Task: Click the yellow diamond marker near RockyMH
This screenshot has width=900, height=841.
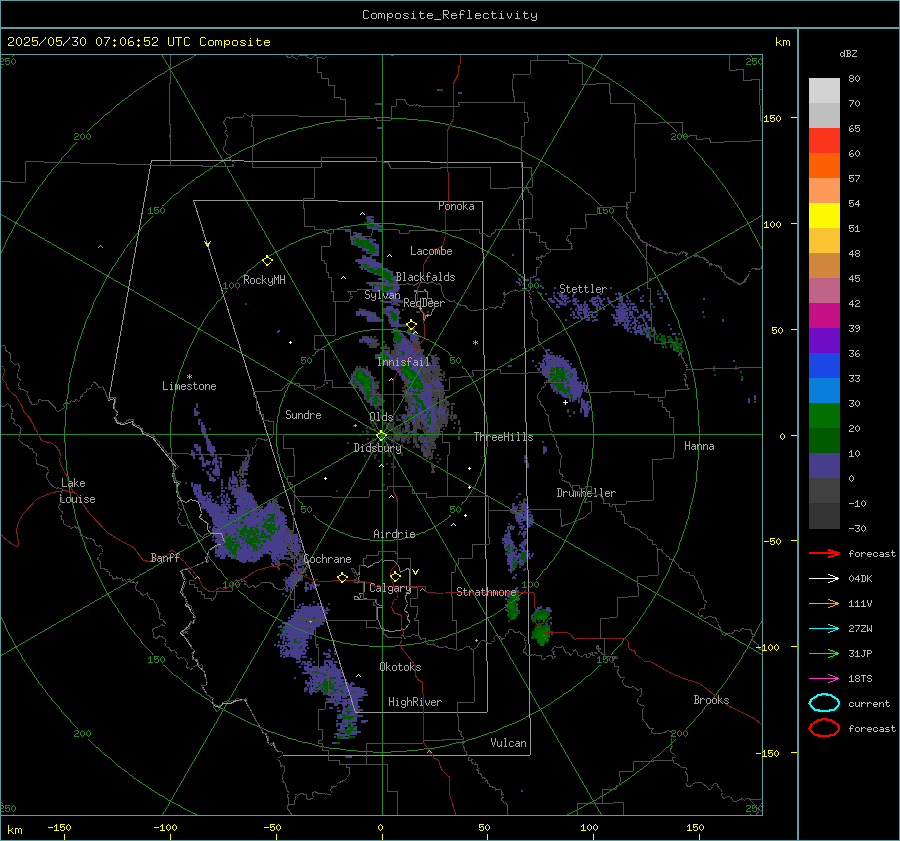Action: pos(267,261)
